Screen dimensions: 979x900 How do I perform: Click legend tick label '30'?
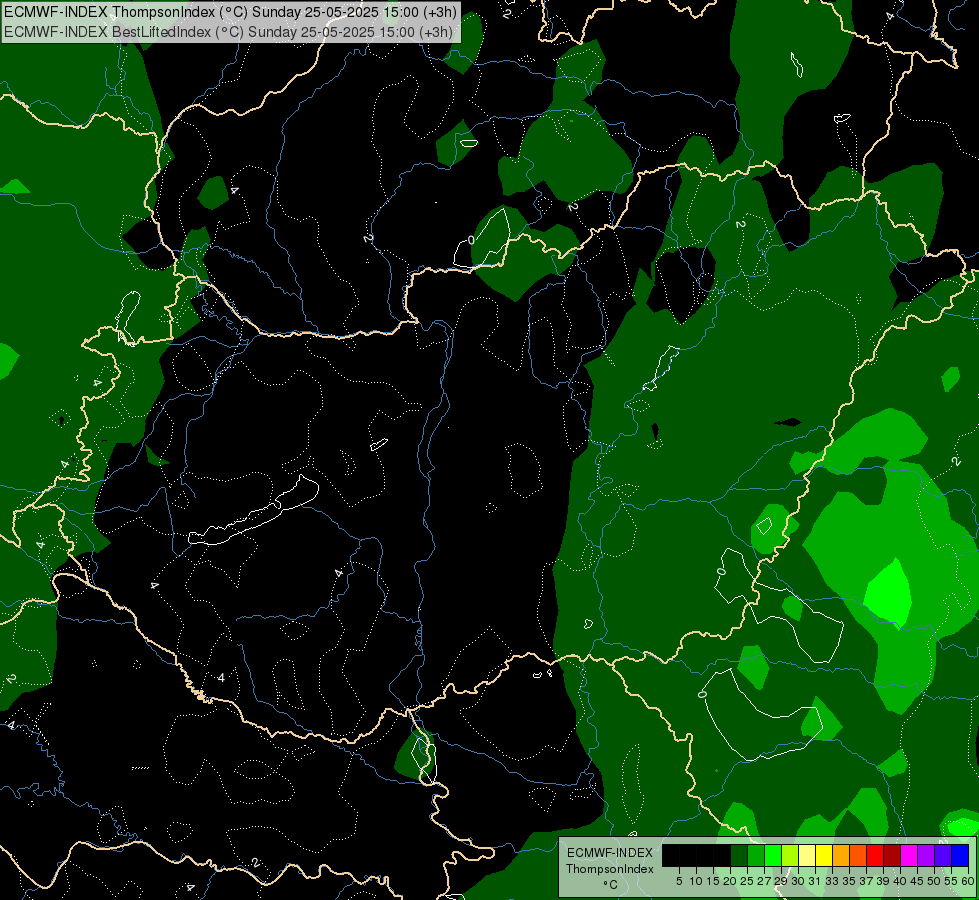(798, 881)
